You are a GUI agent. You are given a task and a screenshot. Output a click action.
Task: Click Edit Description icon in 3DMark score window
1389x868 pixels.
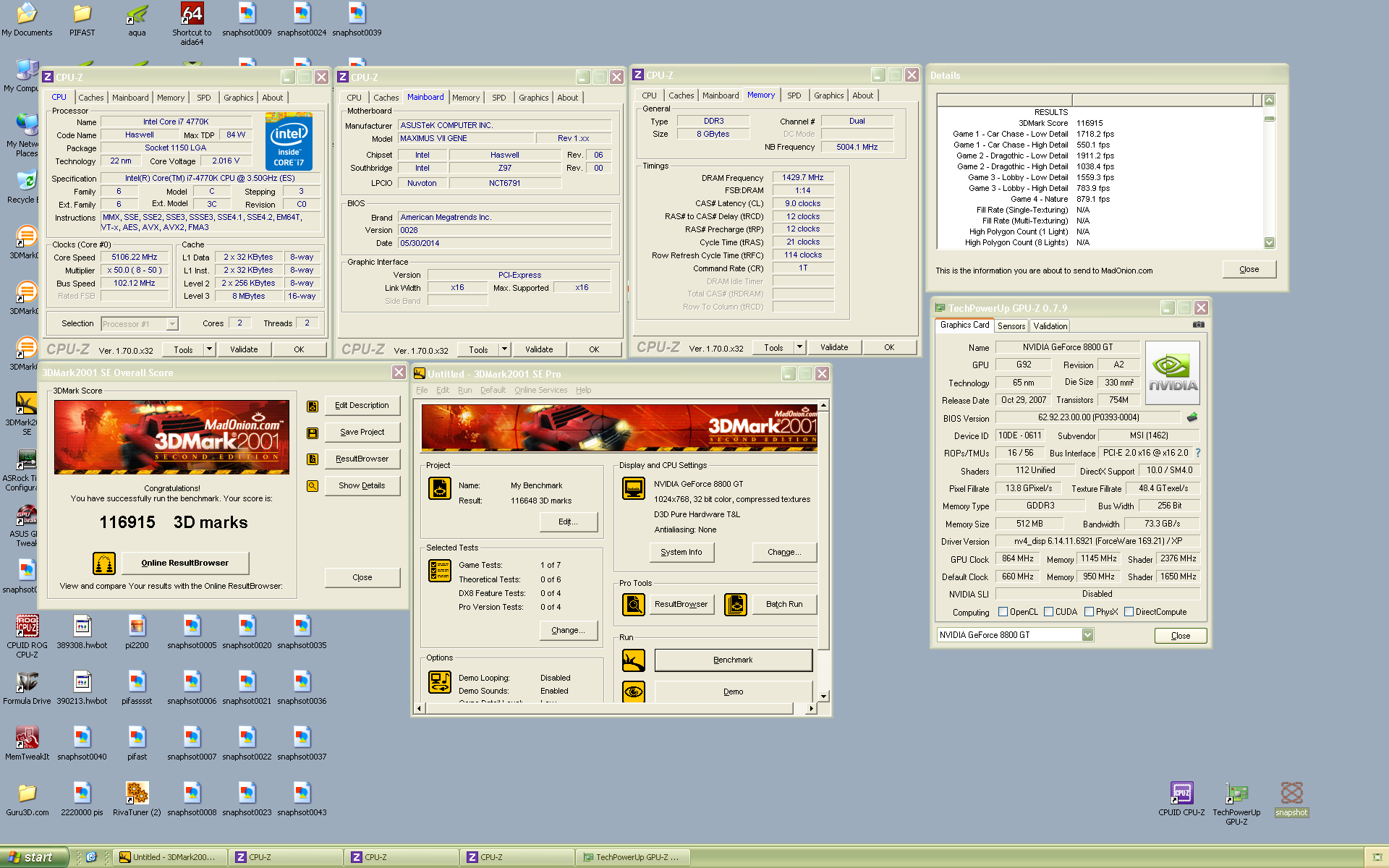[x=313, y=406]
